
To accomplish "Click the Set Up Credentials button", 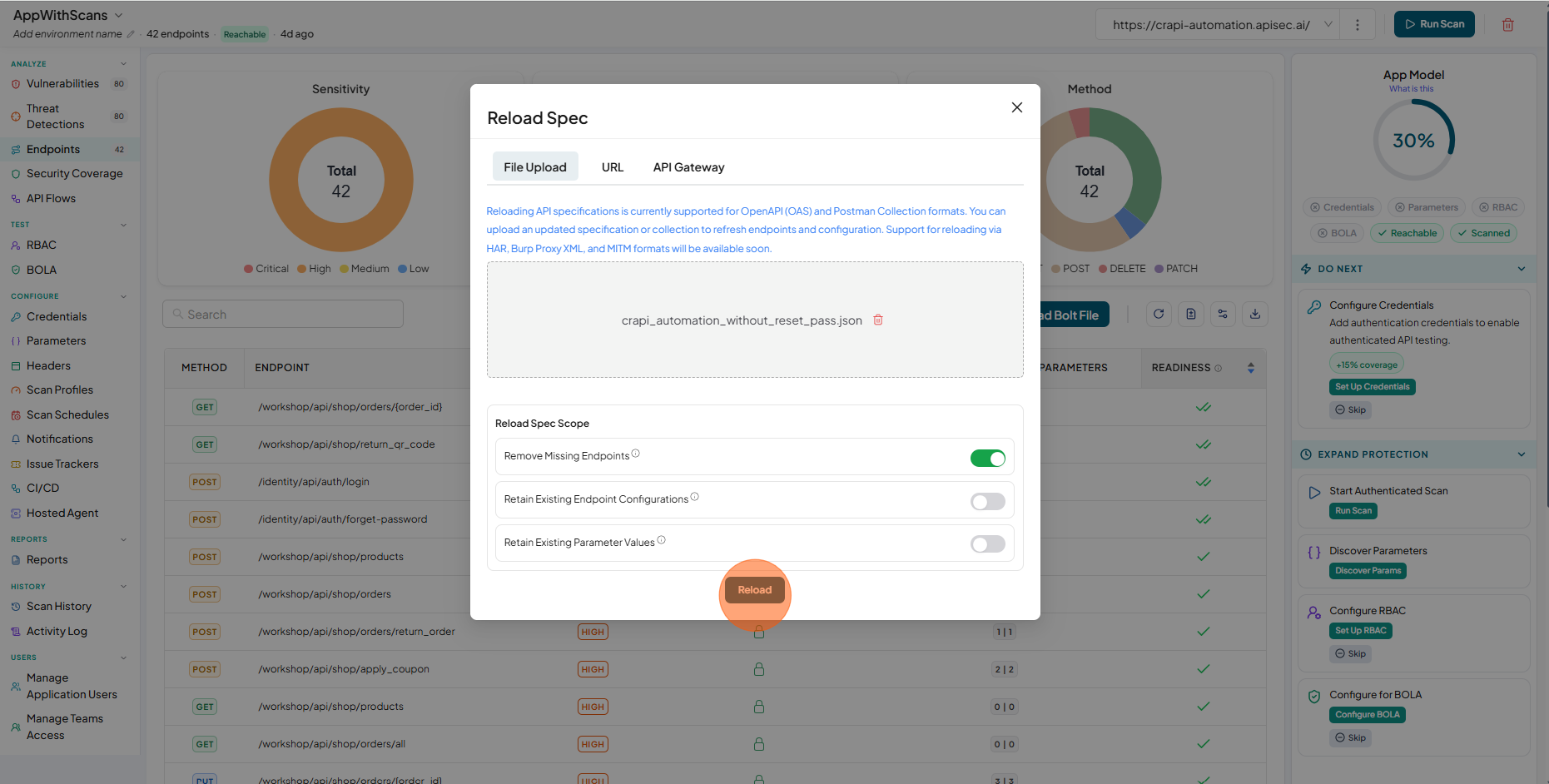I will [1372, 387].
